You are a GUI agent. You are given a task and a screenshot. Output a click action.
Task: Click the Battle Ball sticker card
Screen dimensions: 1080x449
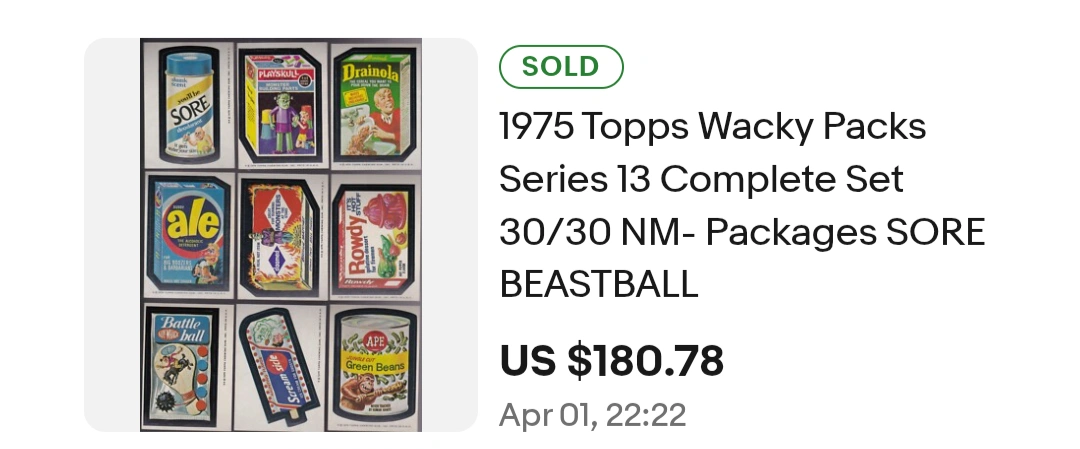coord(180,366)
